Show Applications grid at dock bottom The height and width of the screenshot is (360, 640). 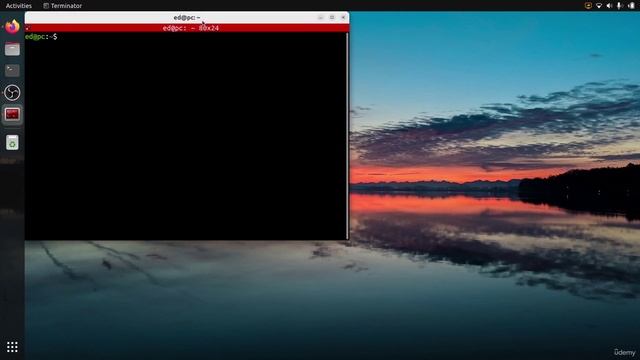pos(12,347)
